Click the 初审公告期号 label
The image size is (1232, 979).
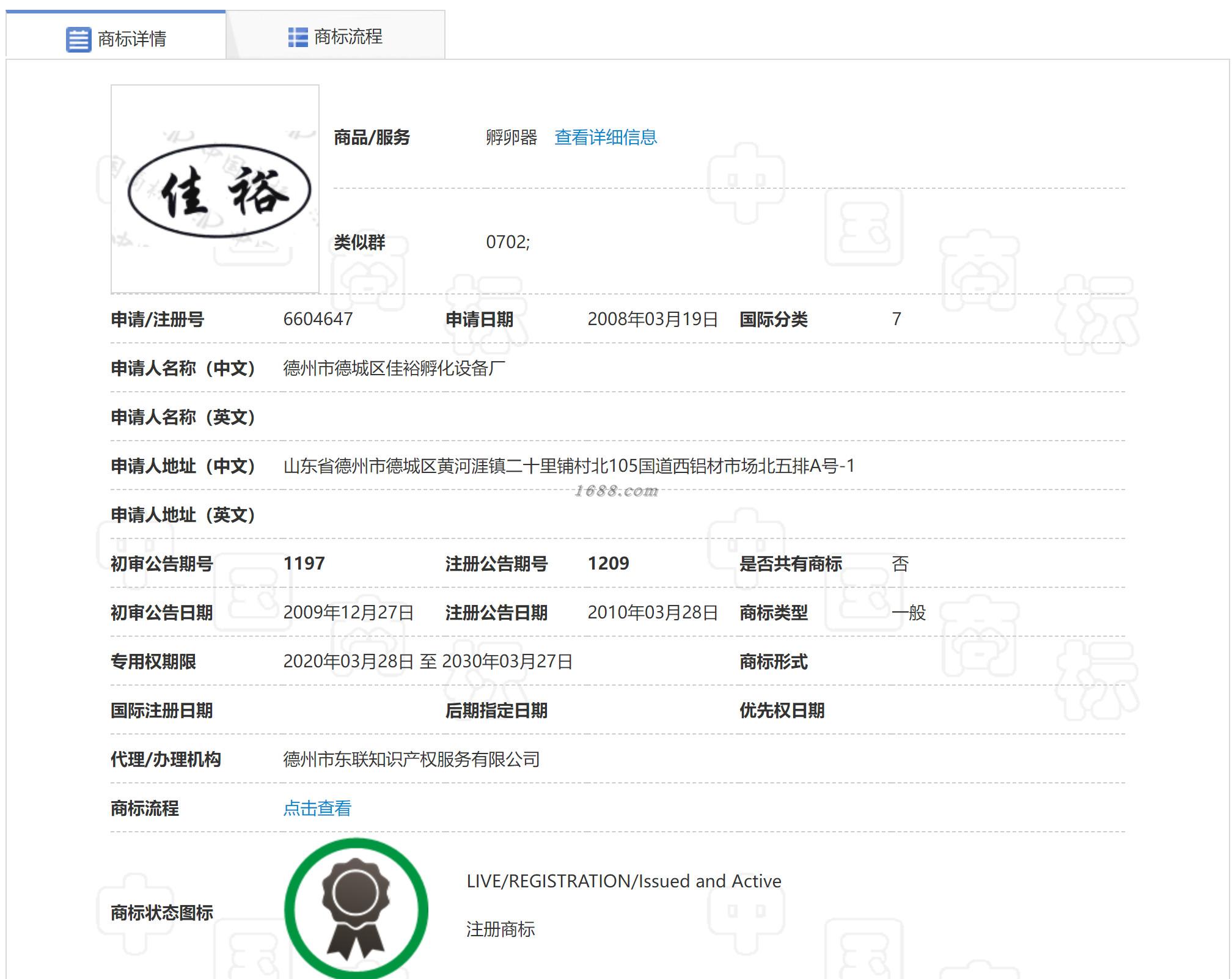tap(162, 563)
